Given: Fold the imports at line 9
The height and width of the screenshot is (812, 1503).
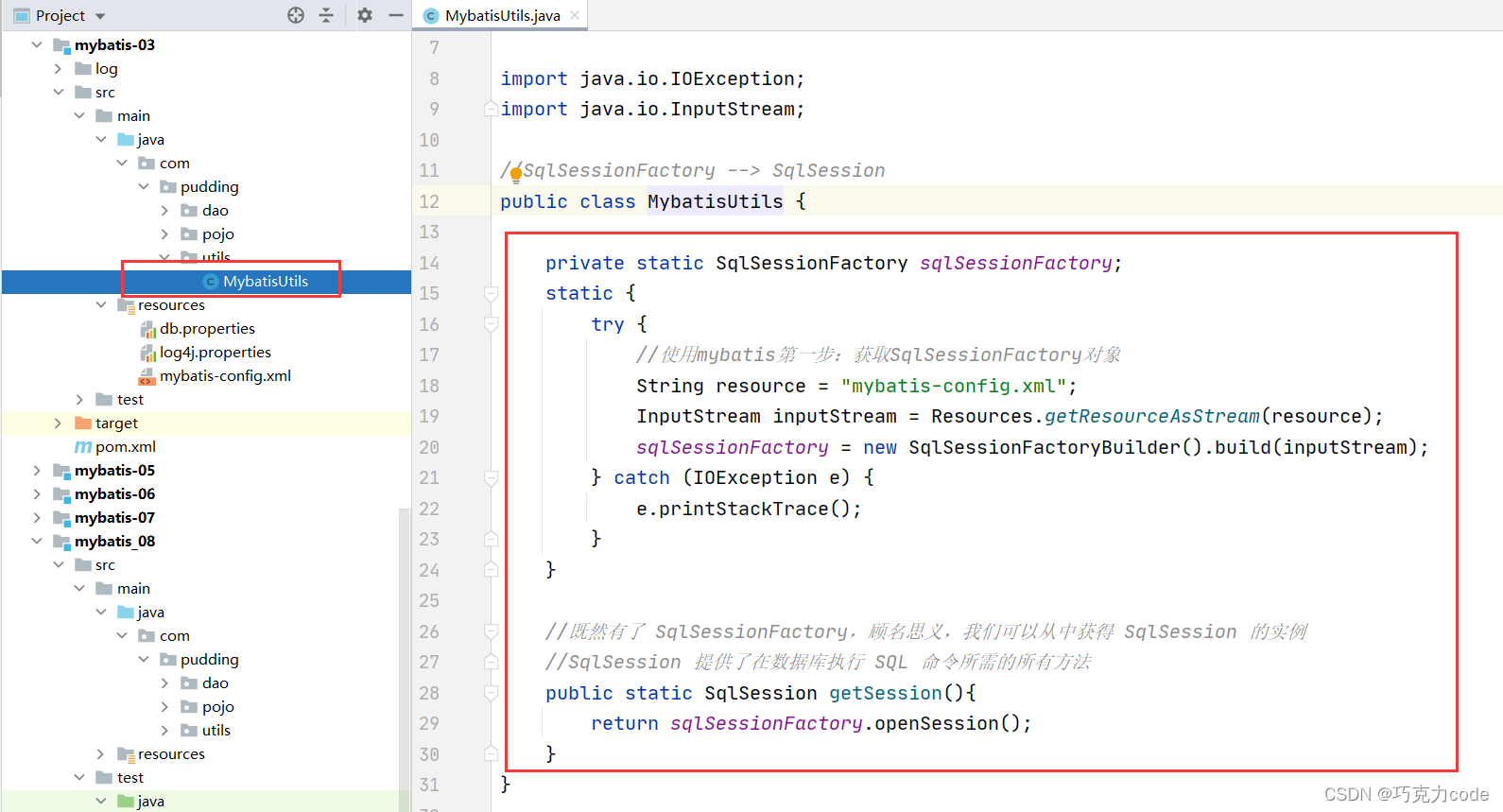Looking at the screenshot, I should (491, 110).
